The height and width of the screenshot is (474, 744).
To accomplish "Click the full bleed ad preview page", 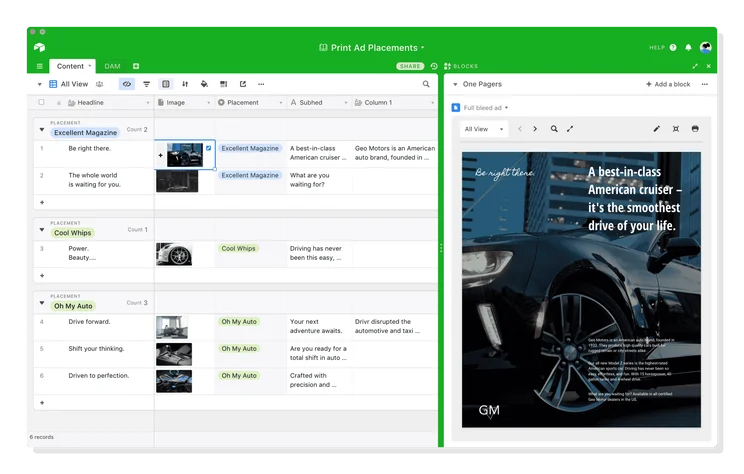I will (581, 289).
